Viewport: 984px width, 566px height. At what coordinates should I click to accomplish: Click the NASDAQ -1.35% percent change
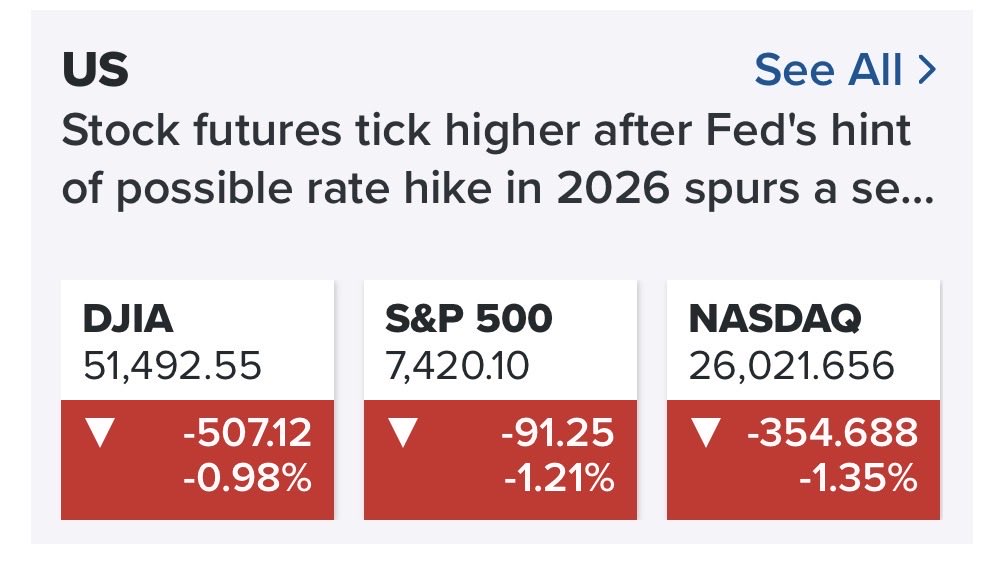coord(858,478)
